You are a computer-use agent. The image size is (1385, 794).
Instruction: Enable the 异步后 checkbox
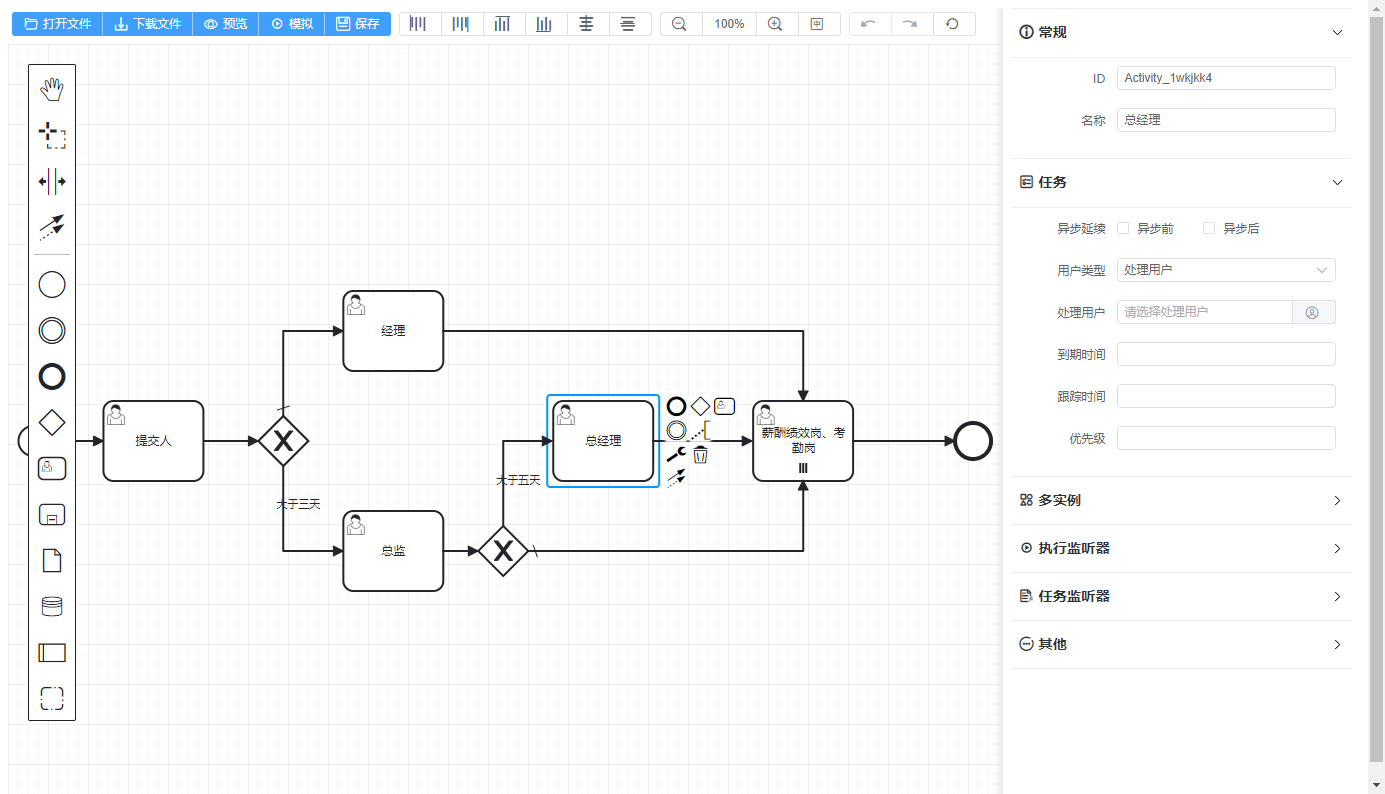pyautogui.click(x=1208, y=228)
